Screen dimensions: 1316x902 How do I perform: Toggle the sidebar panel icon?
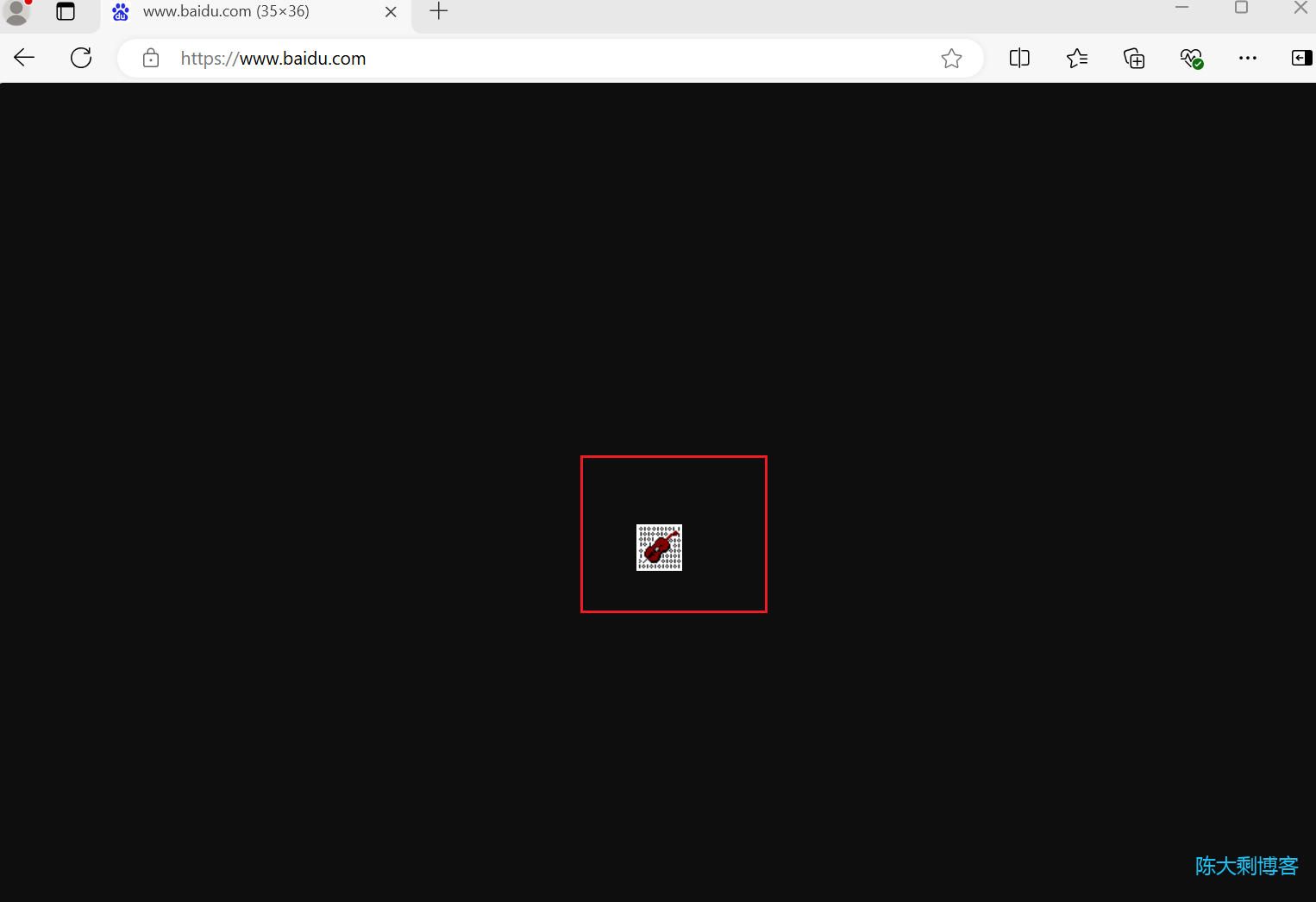(x=1301, y=58)
